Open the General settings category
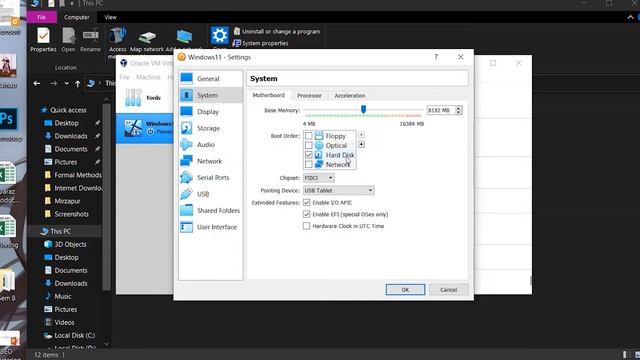 coord(210,78)
